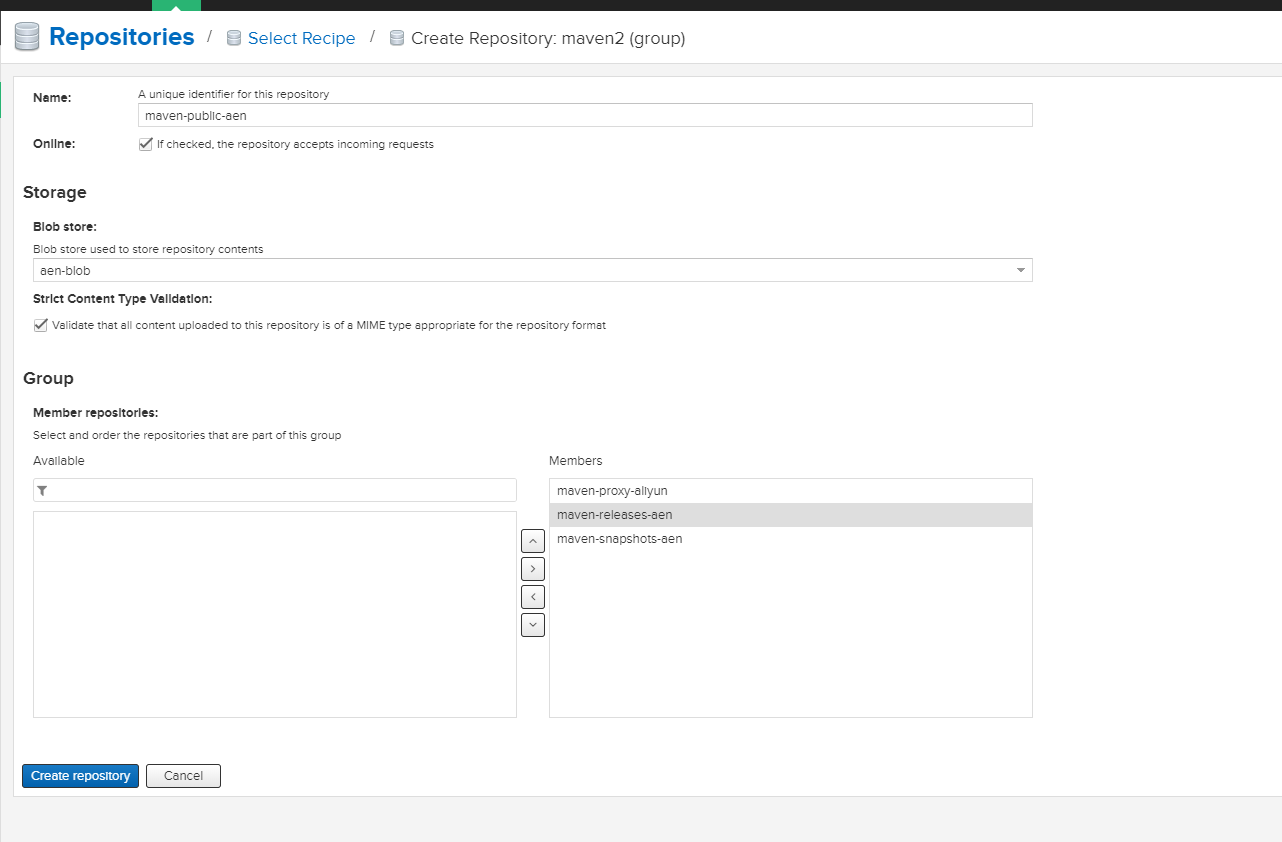
Task: Click the icon beside Select Recipe
Action: tap(234, 39)
